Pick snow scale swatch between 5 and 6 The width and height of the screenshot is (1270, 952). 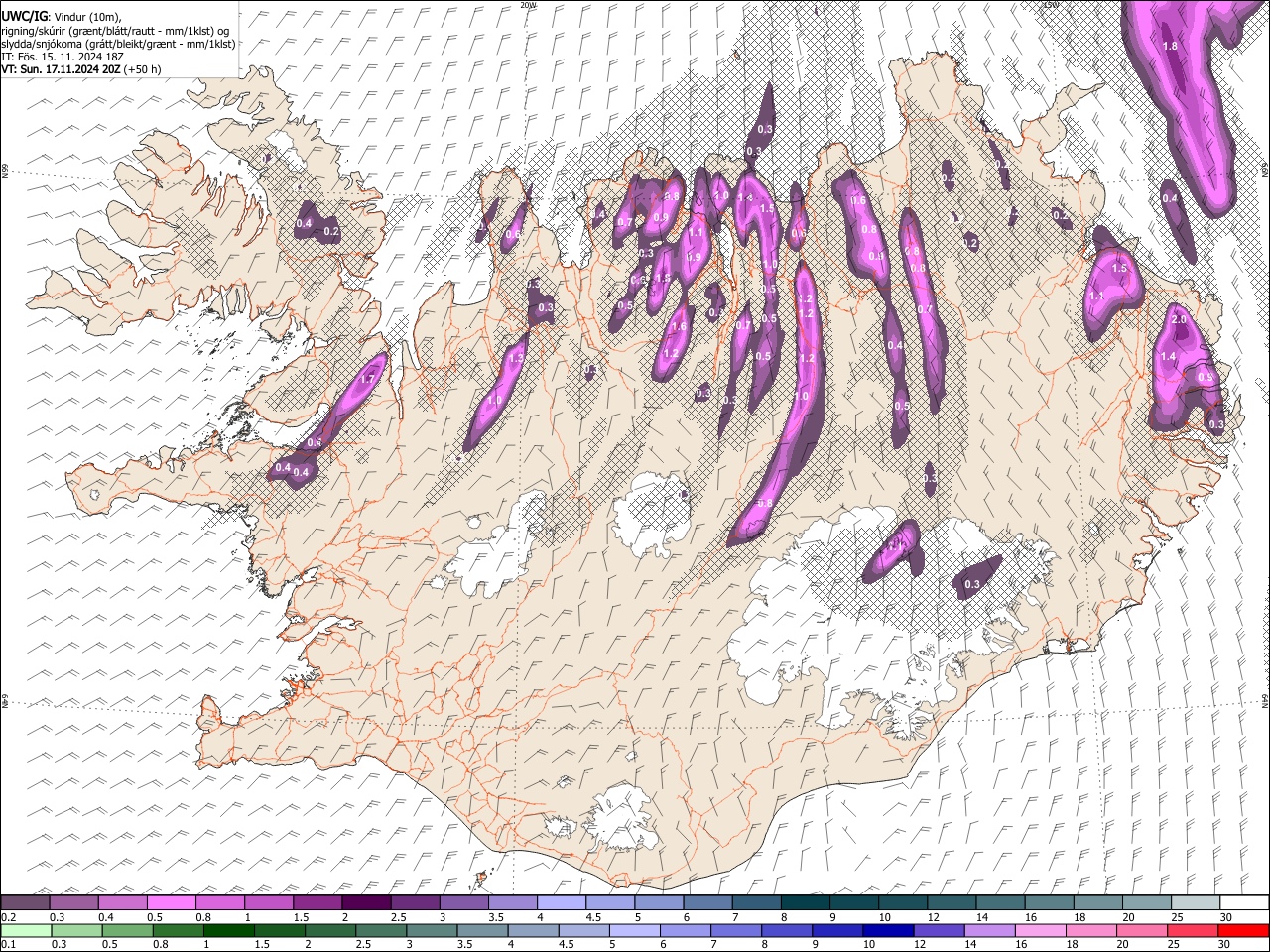(659, 902)
